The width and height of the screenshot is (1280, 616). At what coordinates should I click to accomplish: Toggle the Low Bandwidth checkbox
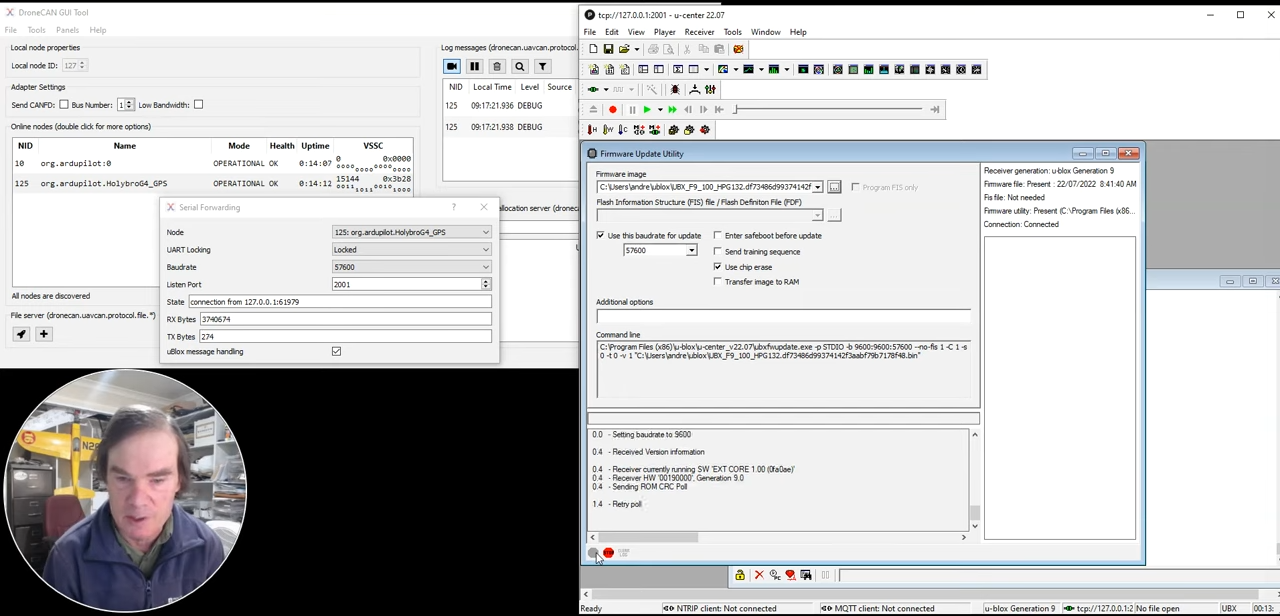coord(198,105)
